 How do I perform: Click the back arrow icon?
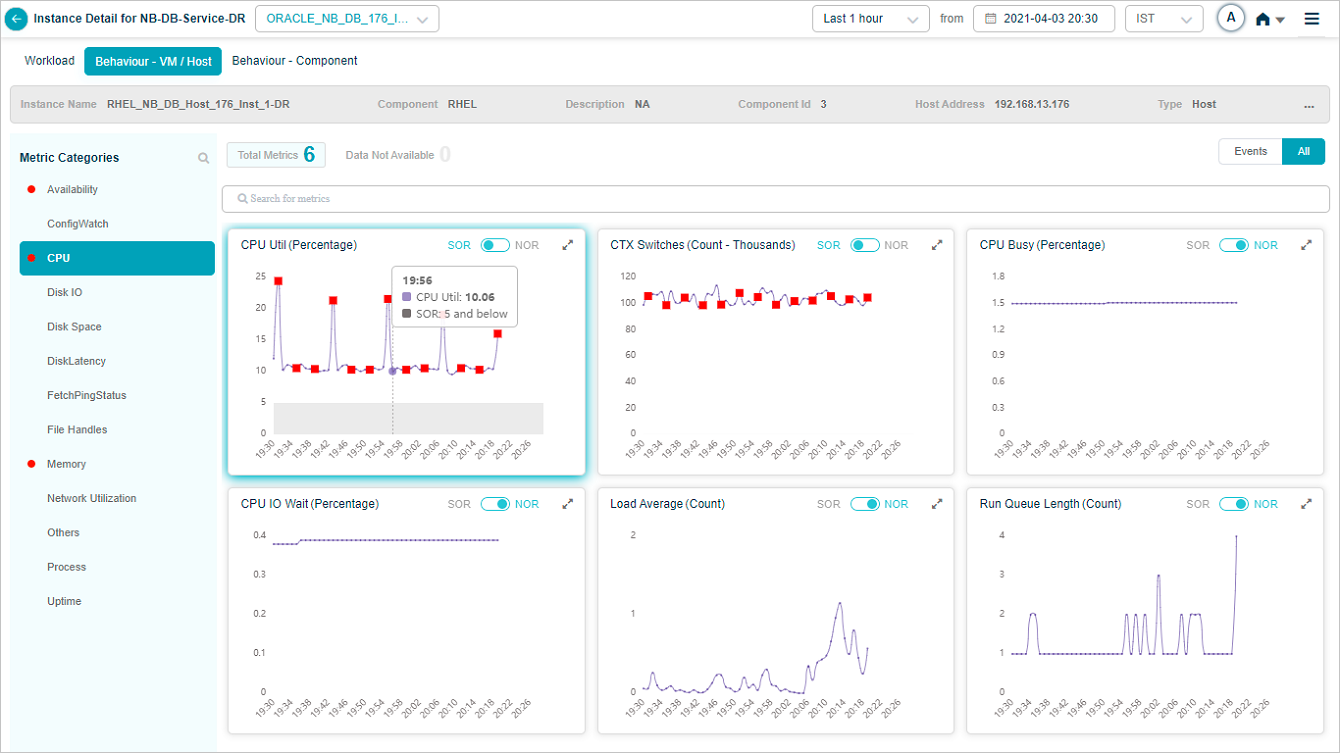coord(17,19)
